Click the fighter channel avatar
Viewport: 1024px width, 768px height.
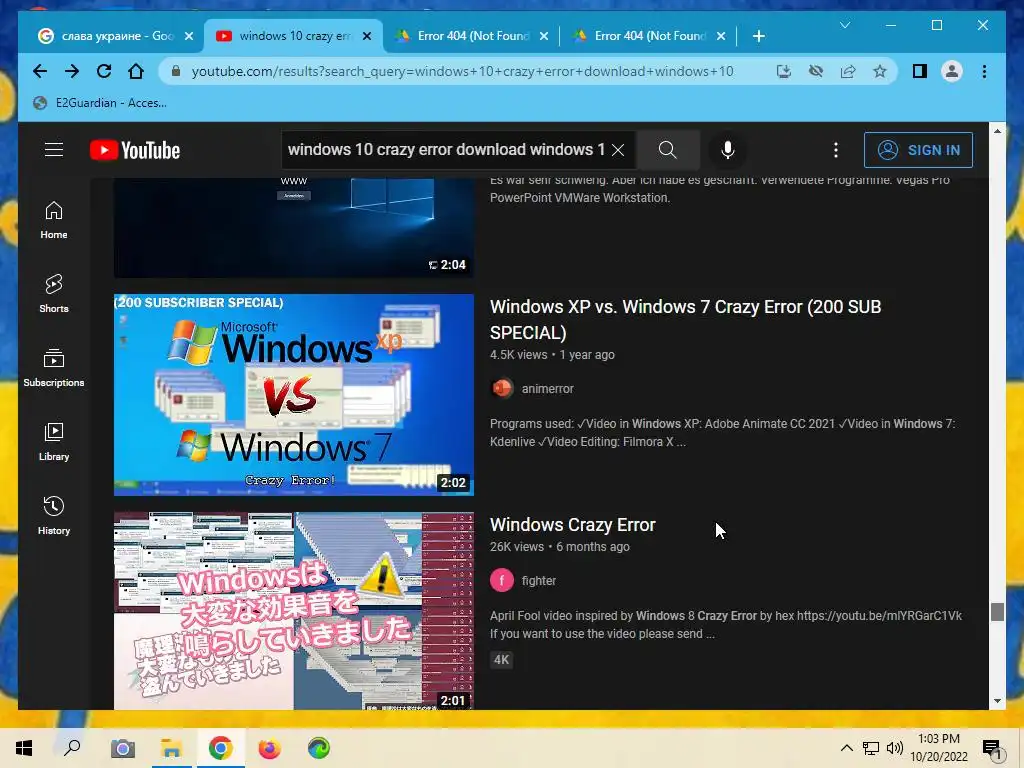click(502, 581)
